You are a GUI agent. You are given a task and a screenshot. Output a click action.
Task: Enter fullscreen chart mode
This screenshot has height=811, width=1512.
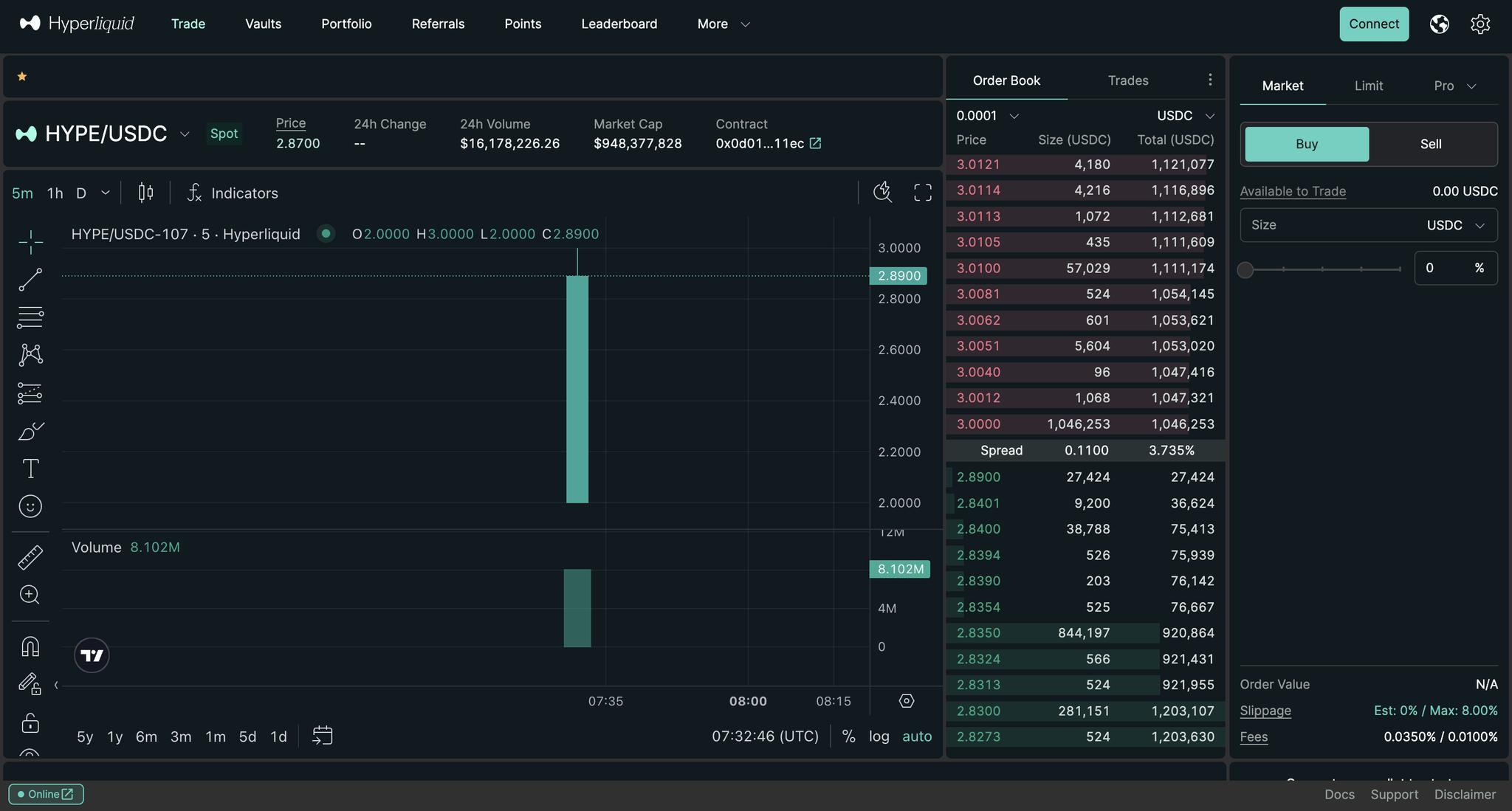(923, 193)
